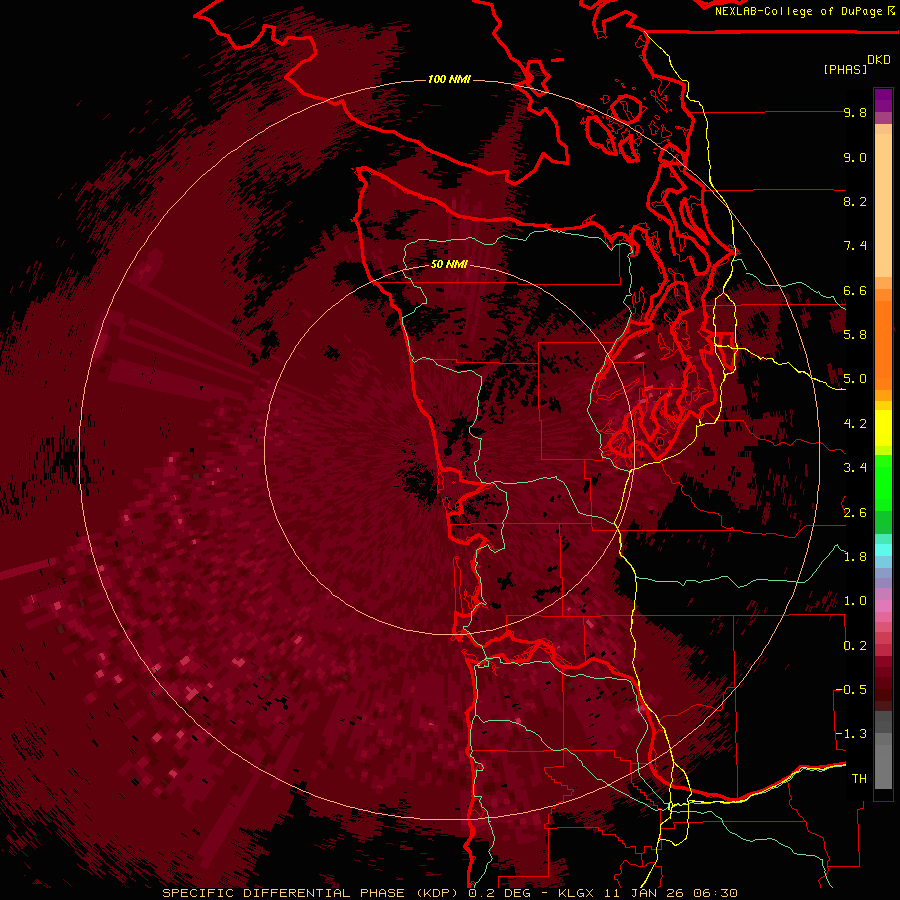Click the 50 NMI range ring label

pos(449,264)
